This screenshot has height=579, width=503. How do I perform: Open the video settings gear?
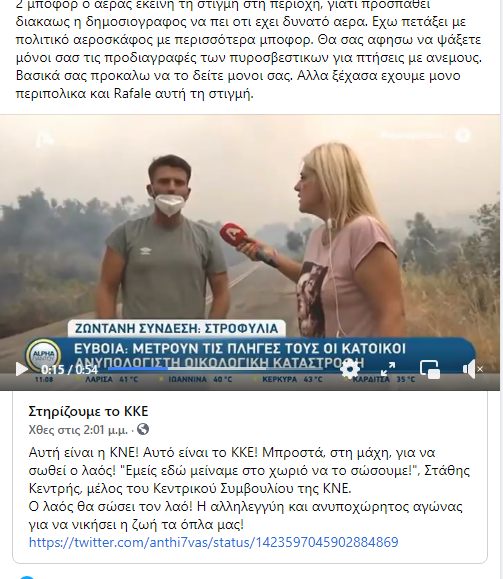coord(349,369)
